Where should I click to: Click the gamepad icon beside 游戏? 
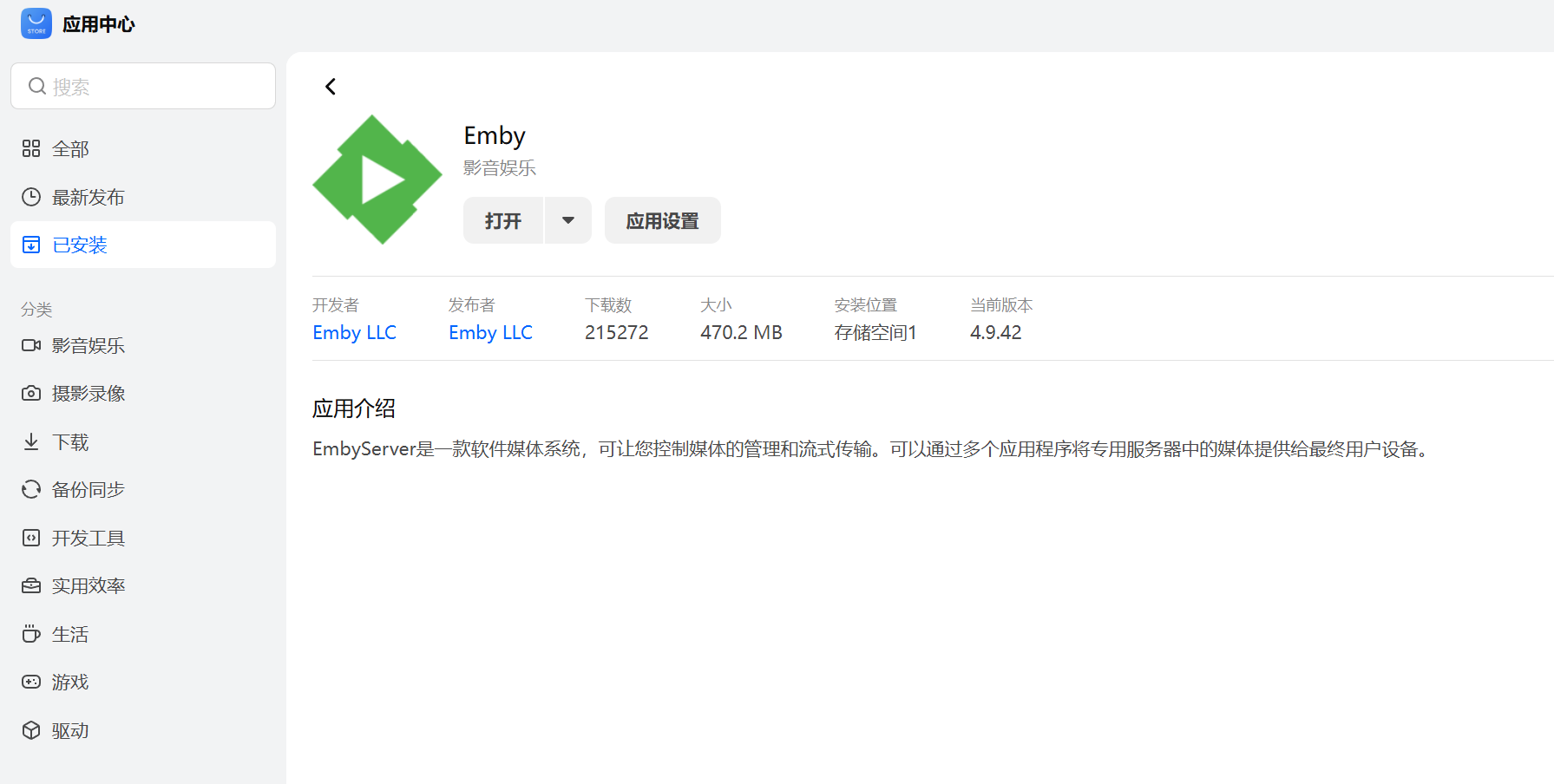pyautogui.click(x=31, y=682)
